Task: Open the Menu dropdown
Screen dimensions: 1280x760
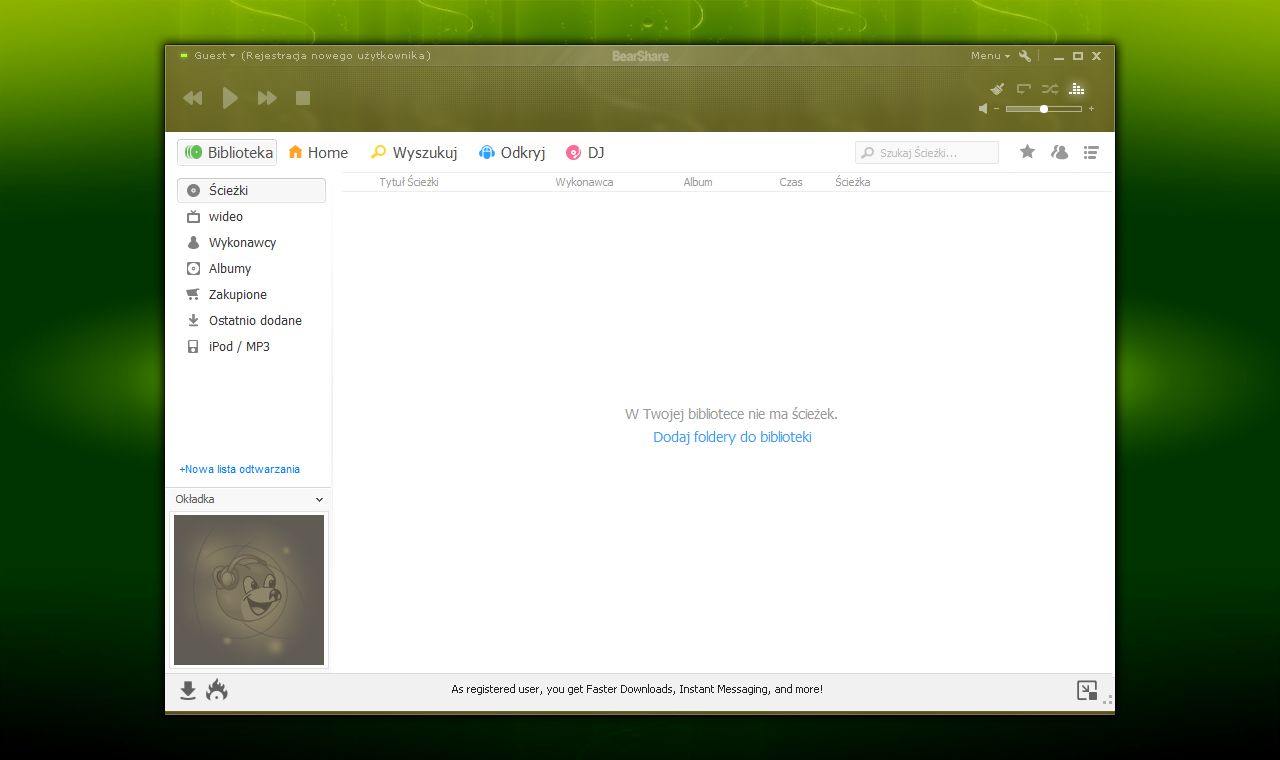Action: [990, 56]
